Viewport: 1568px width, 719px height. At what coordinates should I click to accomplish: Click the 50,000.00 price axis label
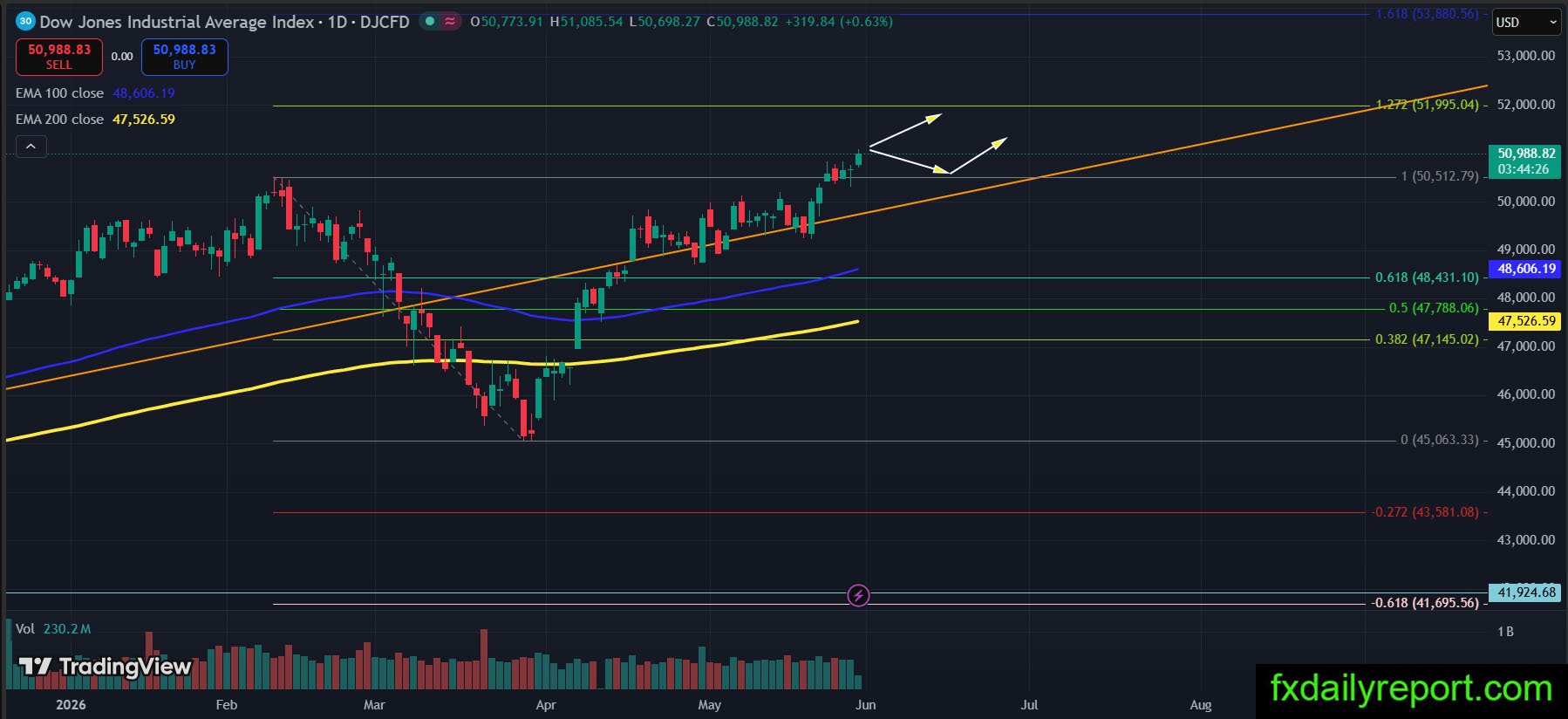[1526, 202]
